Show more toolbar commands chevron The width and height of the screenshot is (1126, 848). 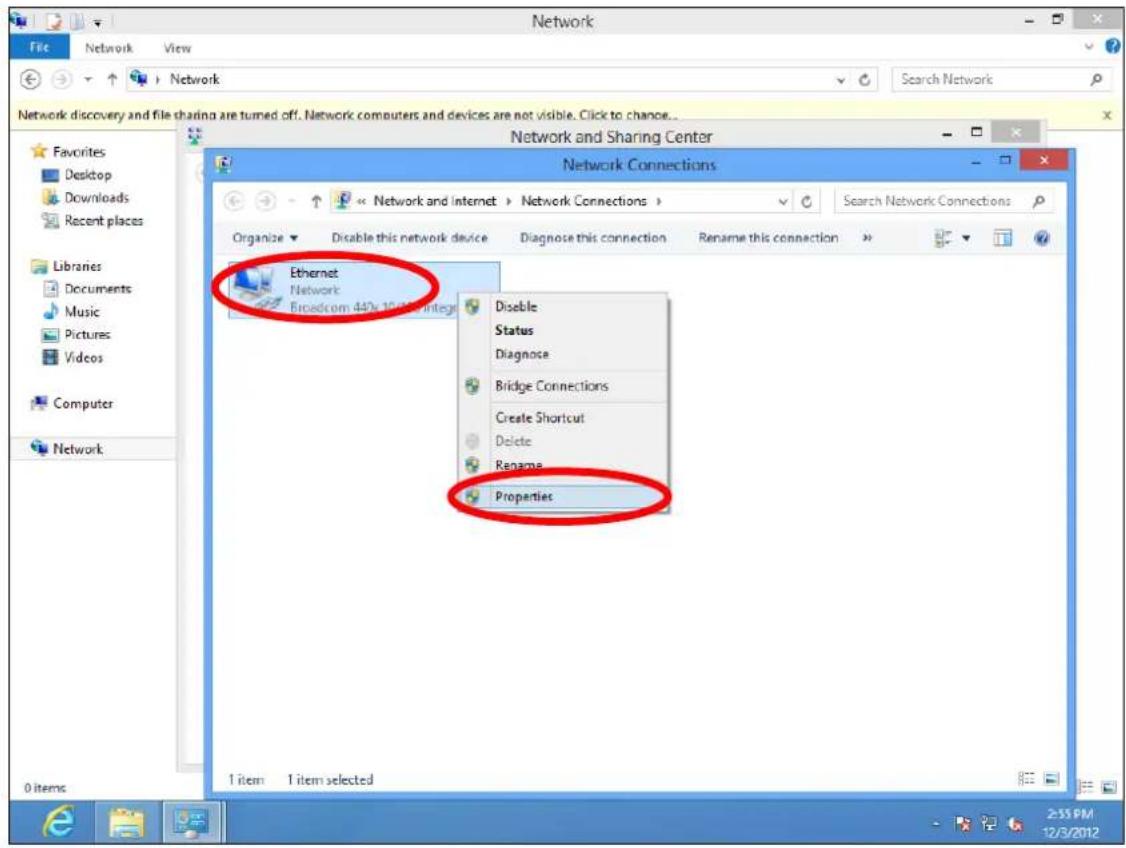pyautogui.click(x=867, y=238)
